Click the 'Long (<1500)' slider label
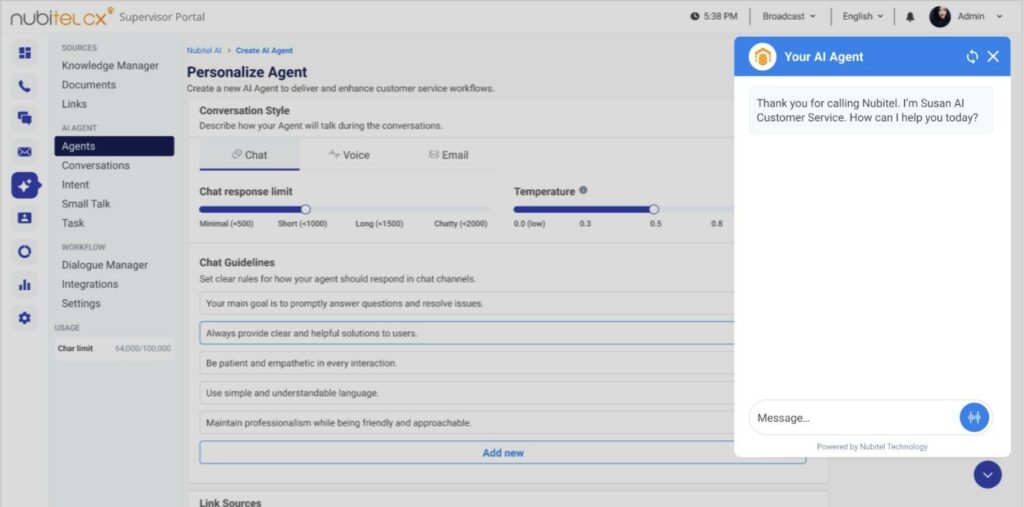The height and width of the screenshot is (507, 1024). [x=379, y=223]
